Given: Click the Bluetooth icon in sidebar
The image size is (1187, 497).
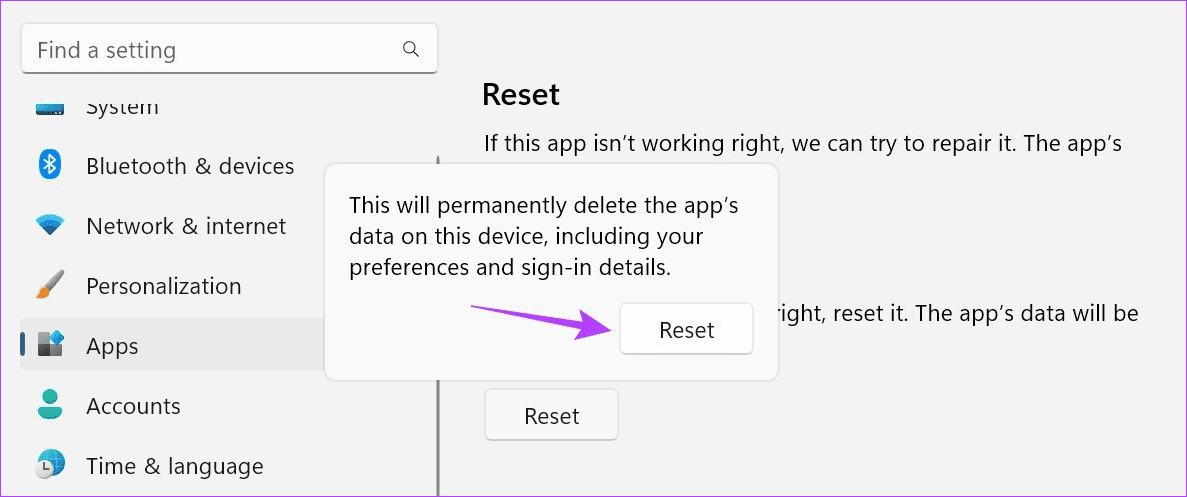Looking at the screenshot, I should click(x=50, y=165).
